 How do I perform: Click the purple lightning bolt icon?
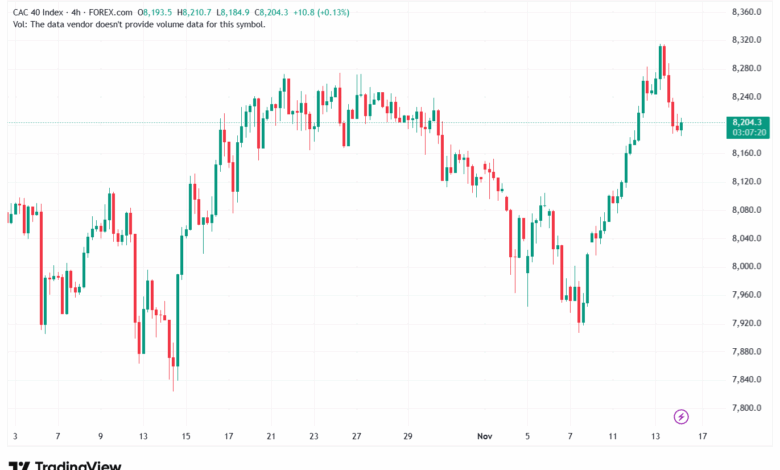pos(681,416)
